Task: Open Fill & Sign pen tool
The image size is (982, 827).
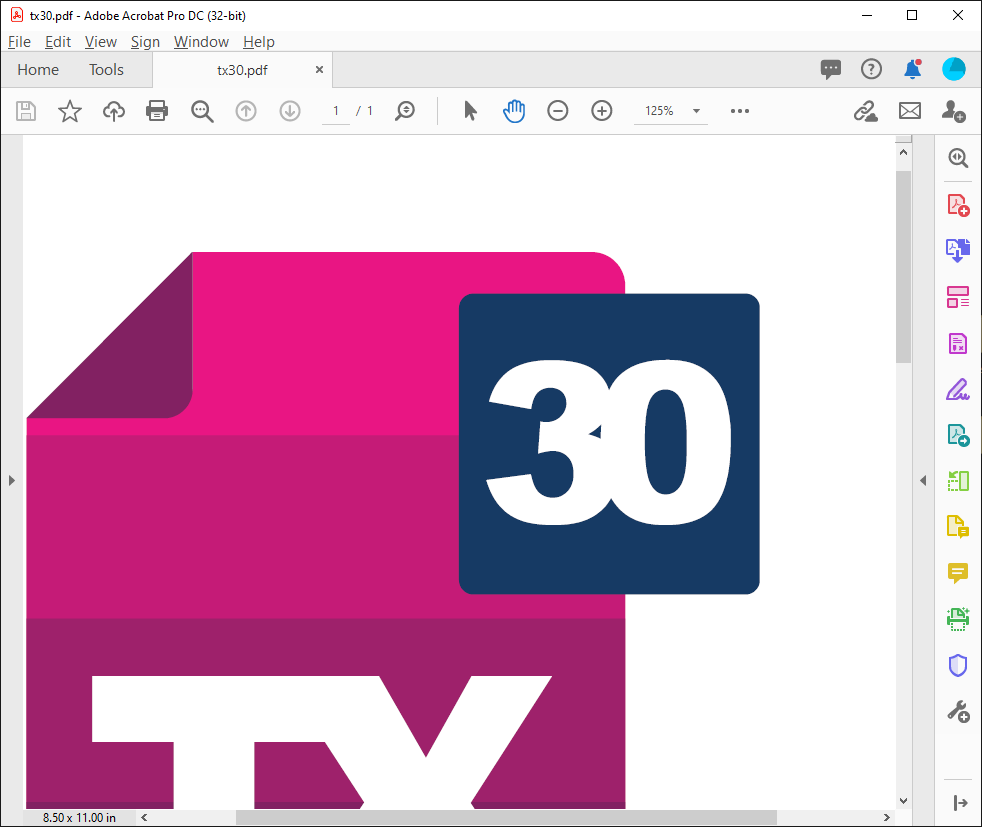Action: tap(958, 389)
